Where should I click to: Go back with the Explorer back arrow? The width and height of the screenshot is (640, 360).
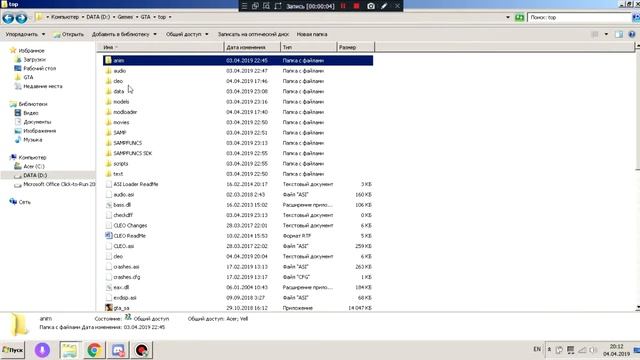click(8, 18)
